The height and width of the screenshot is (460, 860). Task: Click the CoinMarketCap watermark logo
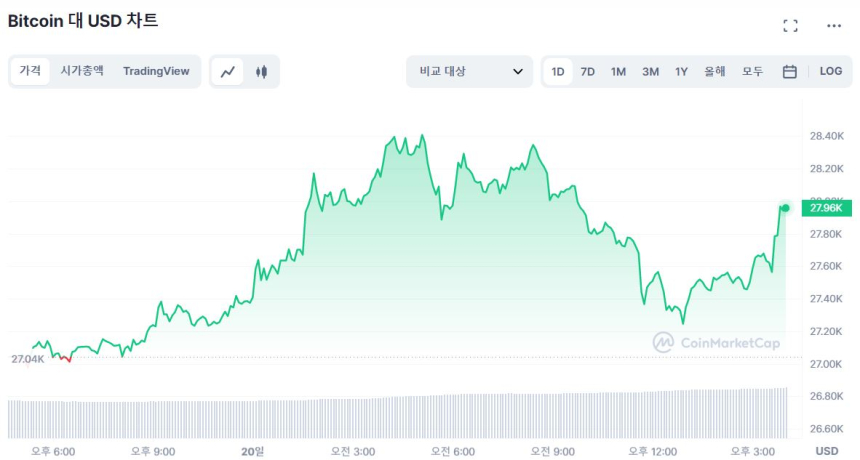click(716, 343)
